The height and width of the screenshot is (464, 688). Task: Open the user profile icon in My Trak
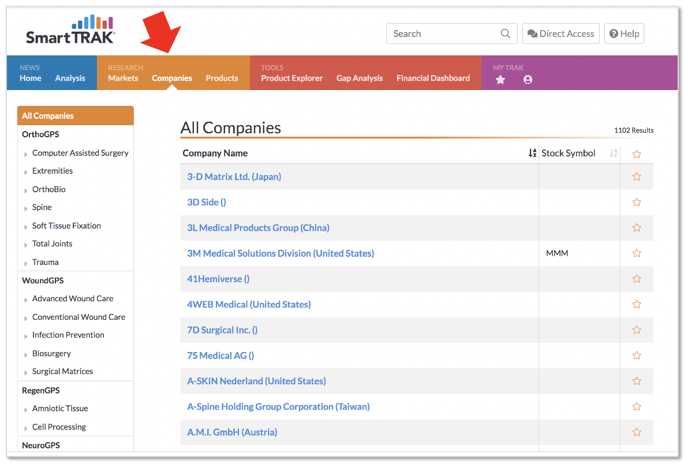[528, 79]
